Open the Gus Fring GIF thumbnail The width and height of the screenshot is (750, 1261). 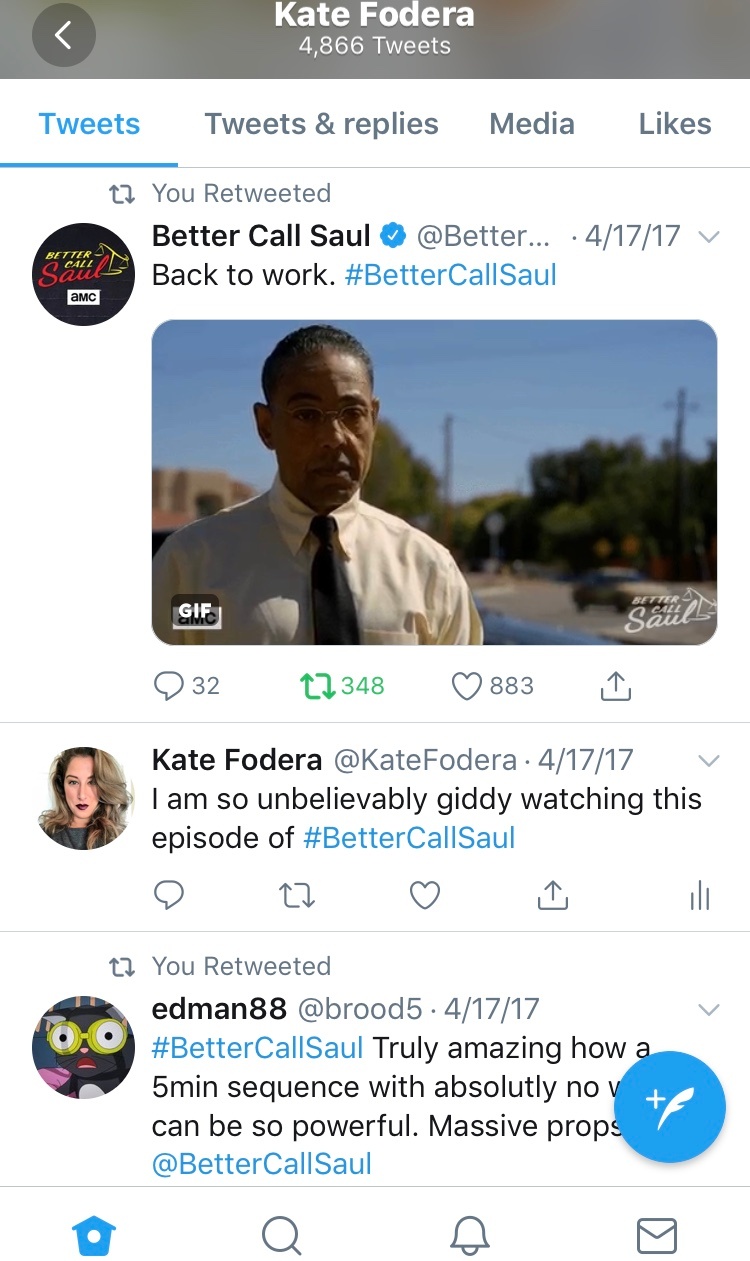click(434, 482)
